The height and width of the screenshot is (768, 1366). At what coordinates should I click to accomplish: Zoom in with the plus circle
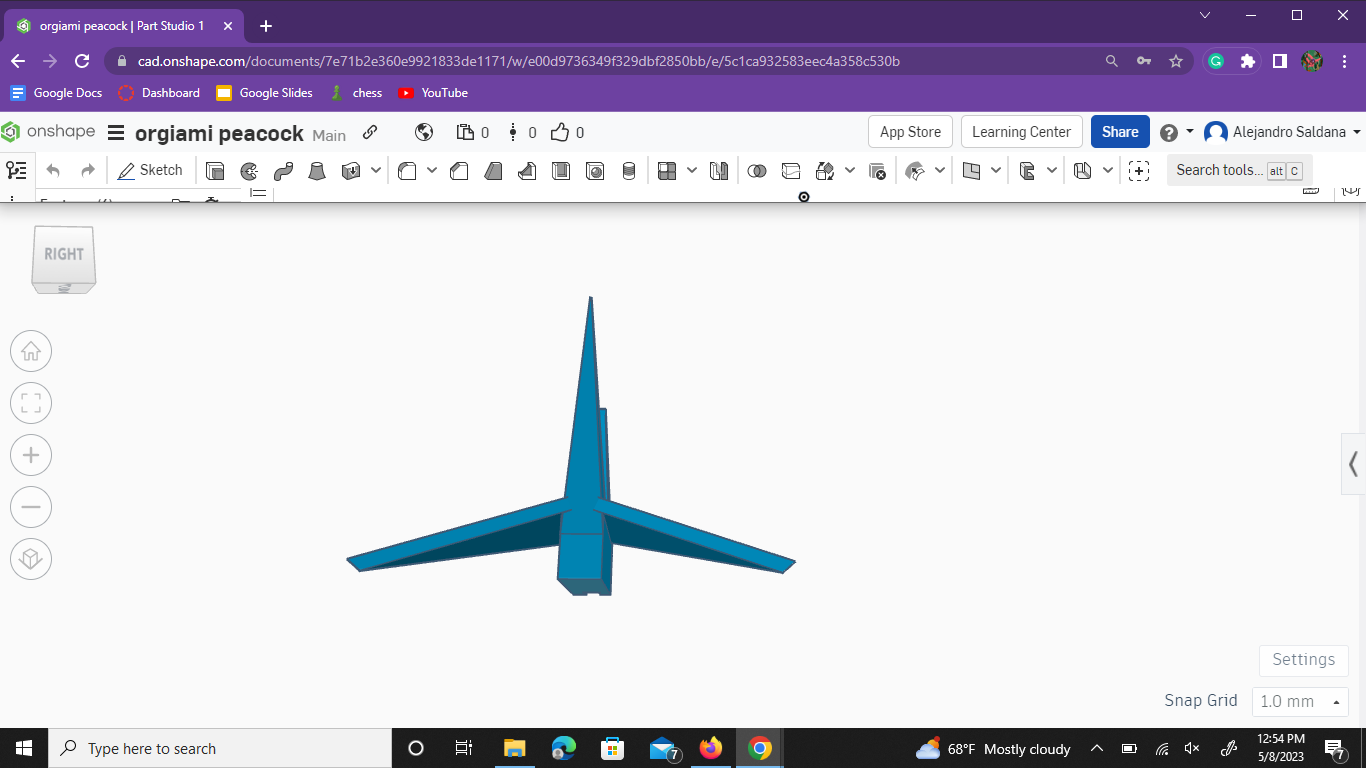31,455
